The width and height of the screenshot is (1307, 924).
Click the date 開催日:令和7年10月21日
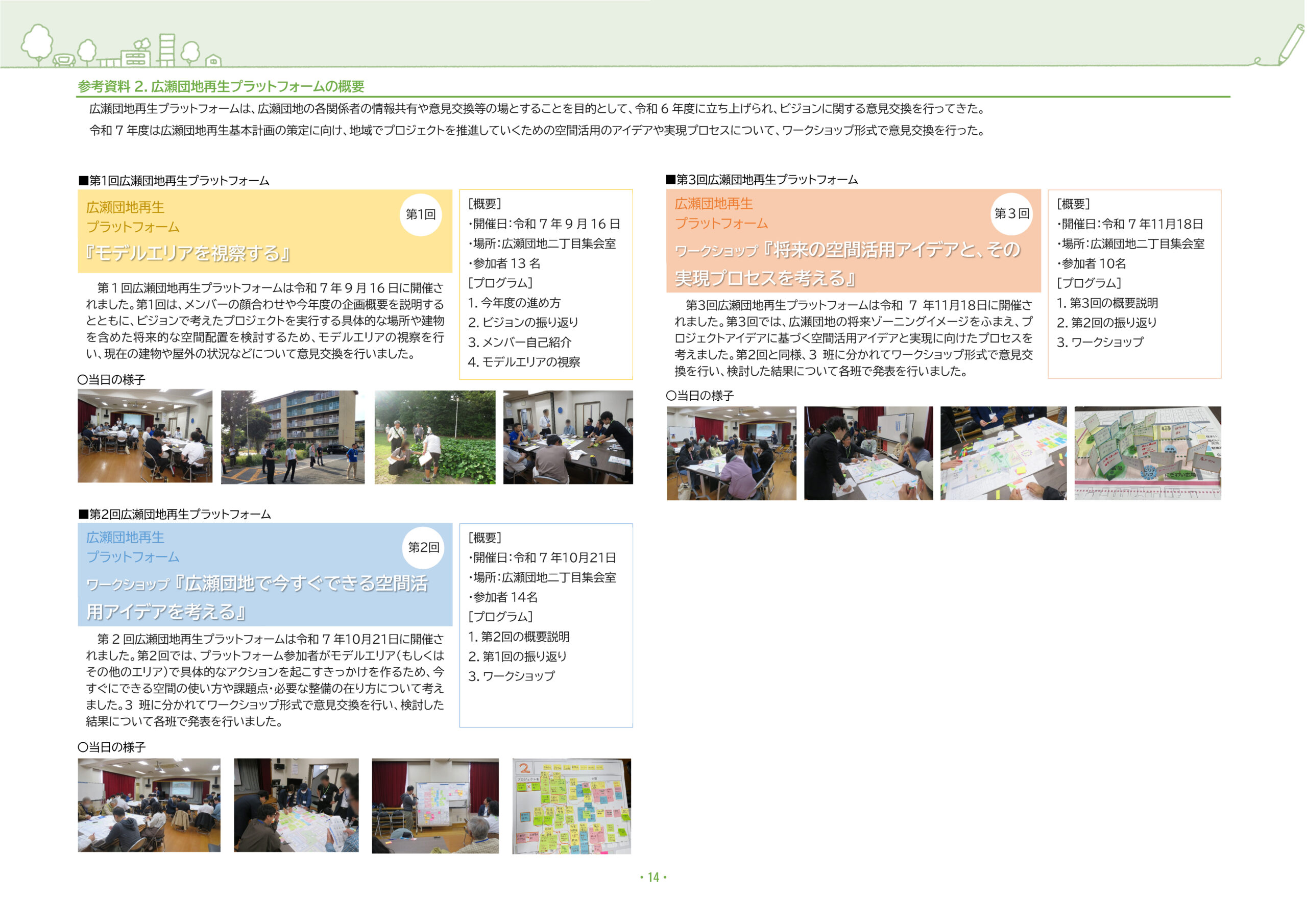543,557
